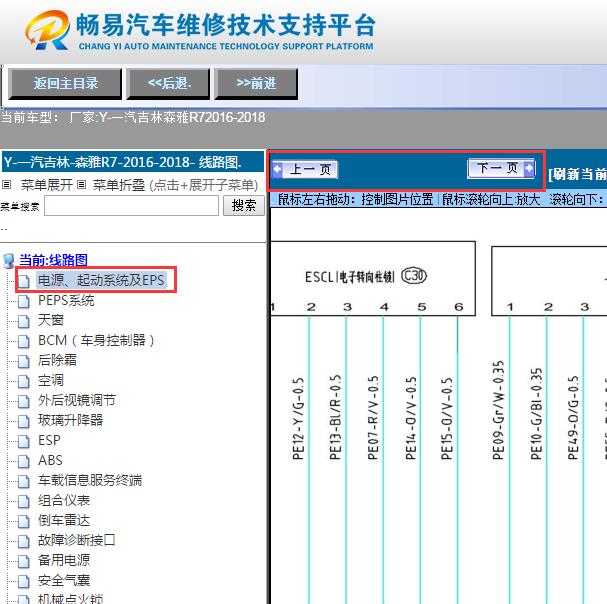
Task: Go forward with the >>前进 button
Action: (x=256, y=84)
